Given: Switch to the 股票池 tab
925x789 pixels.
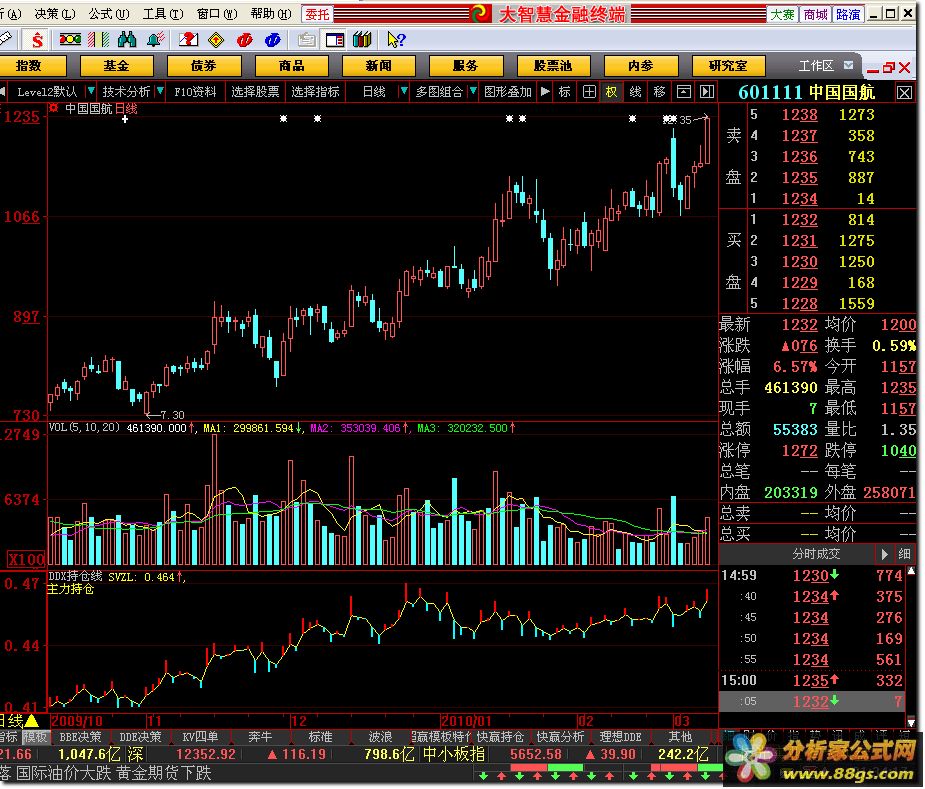Looking at the screenshot, I should click(553, 66).
